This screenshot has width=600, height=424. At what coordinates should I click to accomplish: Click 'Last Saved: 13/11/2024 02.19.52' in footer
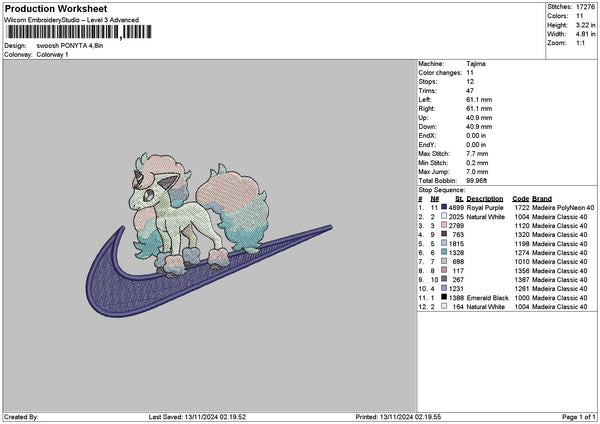coord(197,417)
